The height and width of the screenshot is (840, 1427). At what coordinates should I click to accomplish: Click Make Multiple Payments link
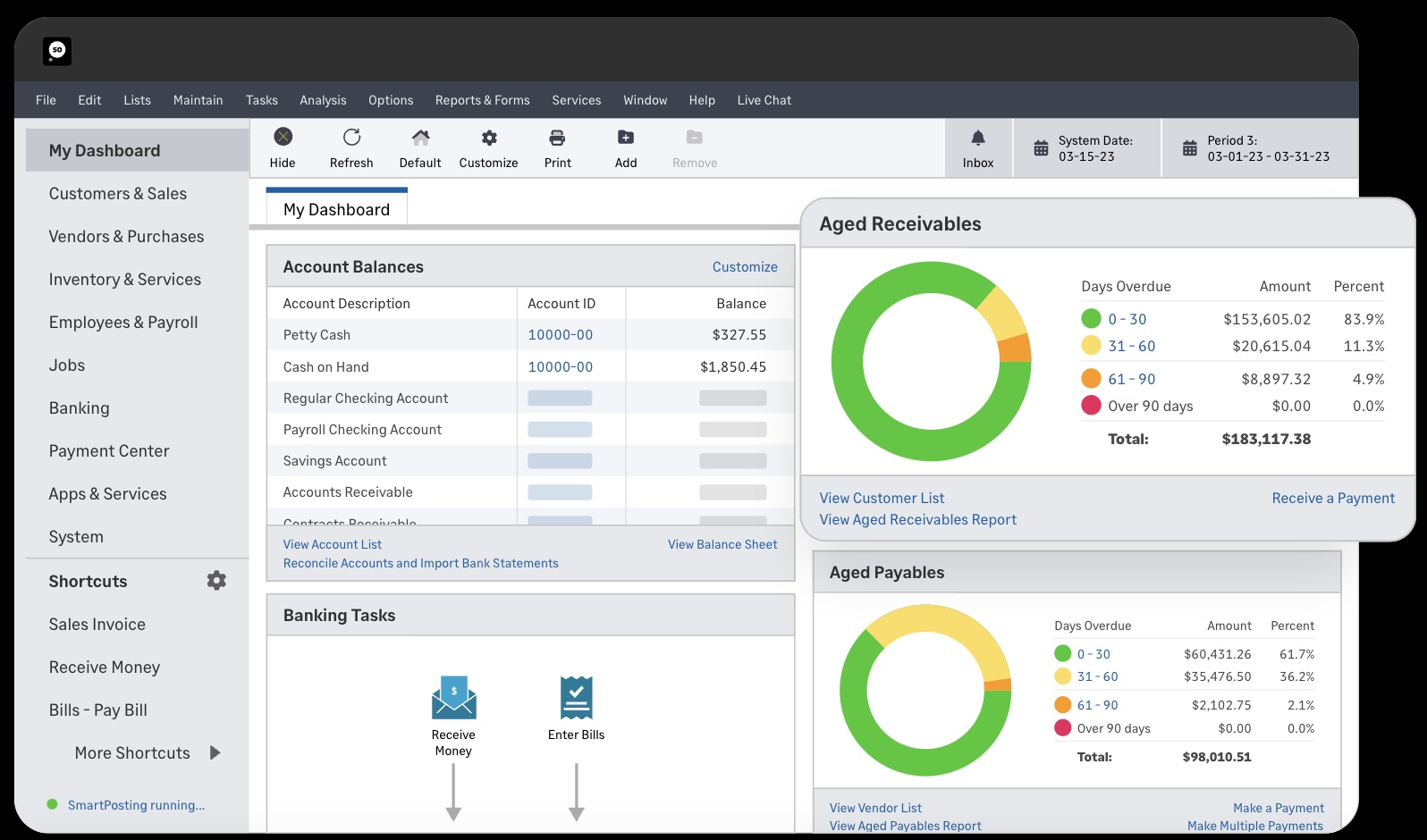[1255, 826]
